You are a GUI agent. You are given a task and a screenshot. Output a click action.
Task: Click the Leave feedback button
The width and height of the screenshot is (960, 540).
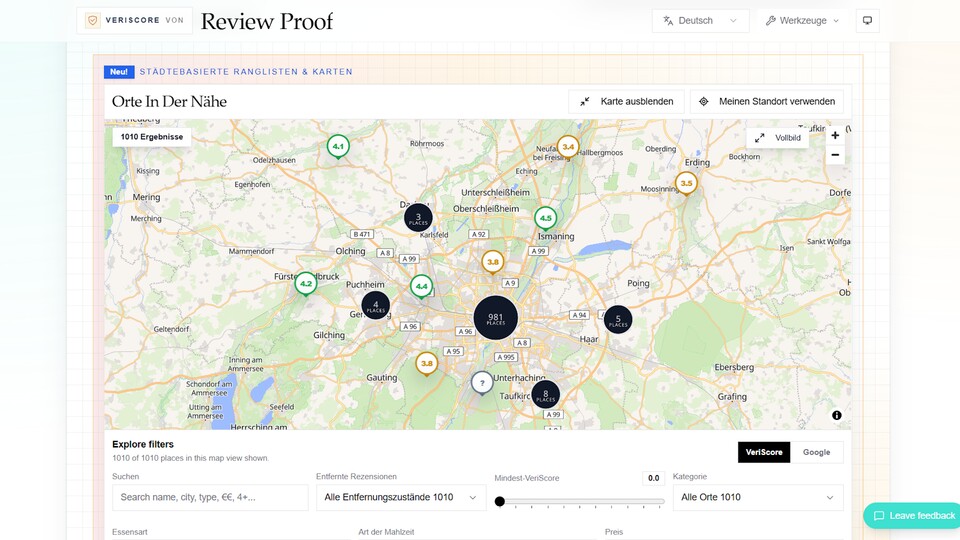(x=912, y=516)
